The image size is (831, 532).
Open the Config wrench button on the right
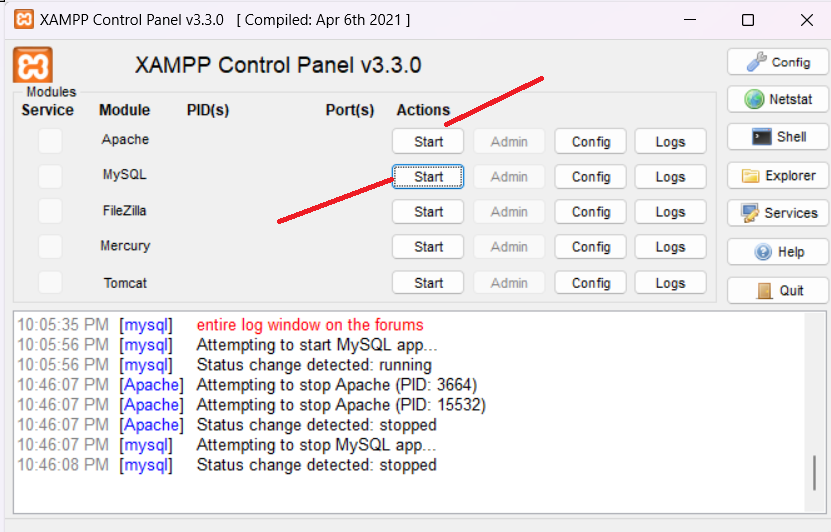[777, 62]
